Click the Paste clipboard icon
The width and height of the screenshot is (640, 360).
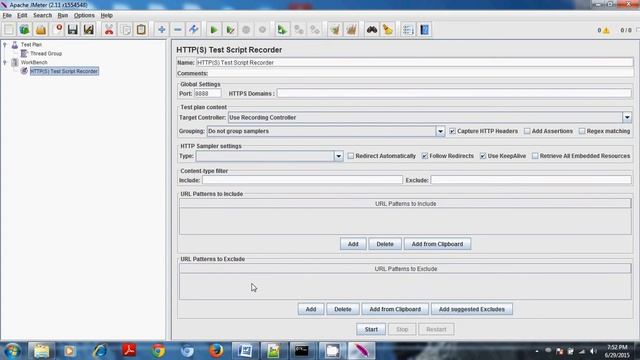coord(141,29)
